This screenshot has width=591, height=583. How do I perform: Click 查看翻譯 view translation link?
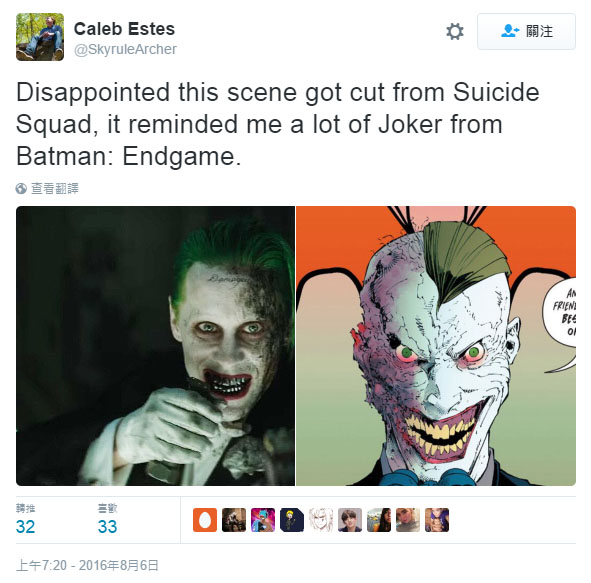tap(55, 188)
